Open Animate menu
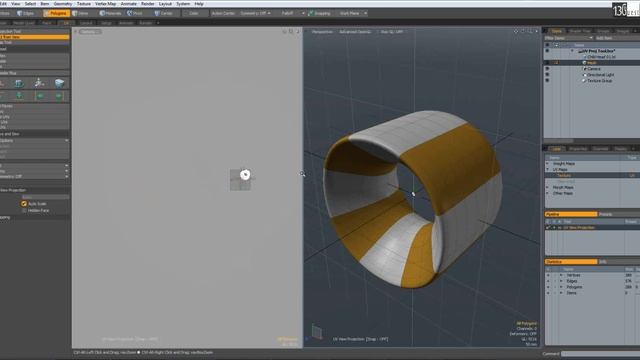This screenshot has height=360, width=640. (129, 4)
